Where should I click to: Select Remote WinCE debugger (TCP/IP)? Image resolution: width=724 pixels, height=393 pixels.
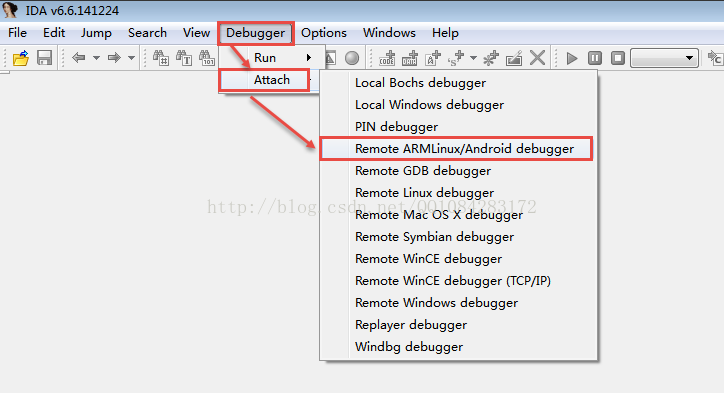458,281
